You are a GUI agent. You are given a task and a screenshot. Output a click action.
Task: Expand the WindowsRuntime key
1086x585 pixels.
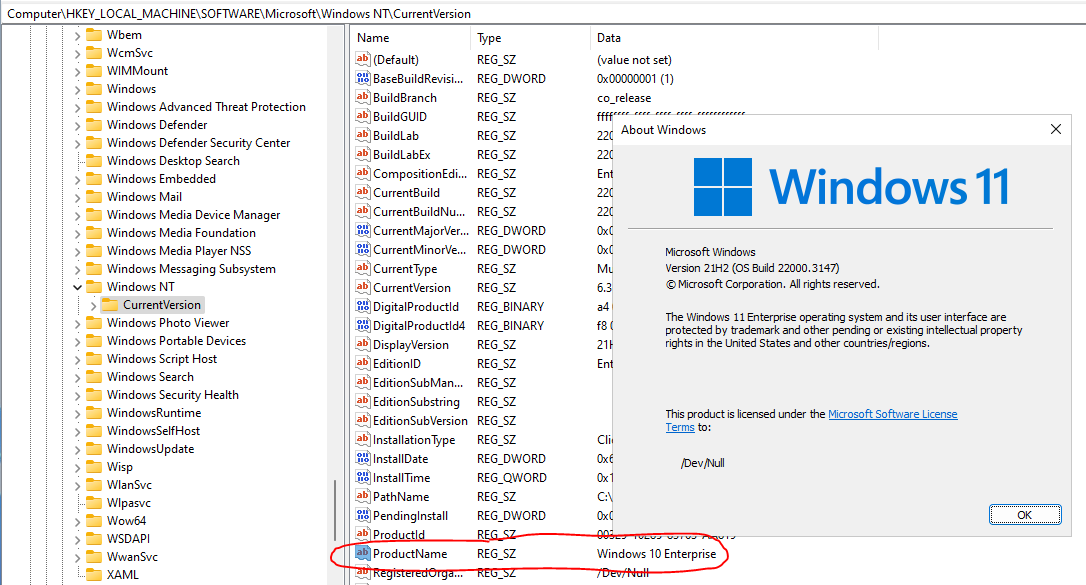tap(77, 413)
